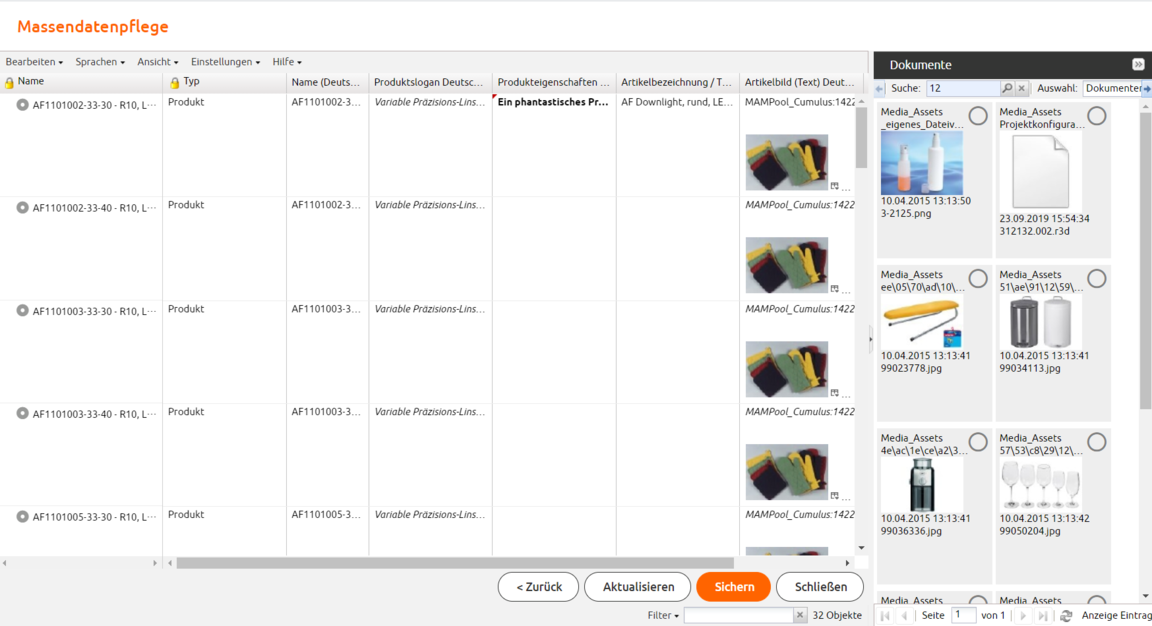1152x626 pixels.
Task: Open the Ansicht menu
Action: pos(157,62)
